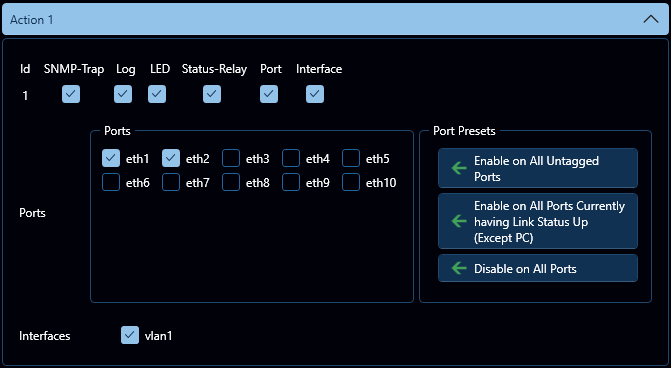Click the Port Presets group title
The image size is (671, 368).
(x=464, y=131)
